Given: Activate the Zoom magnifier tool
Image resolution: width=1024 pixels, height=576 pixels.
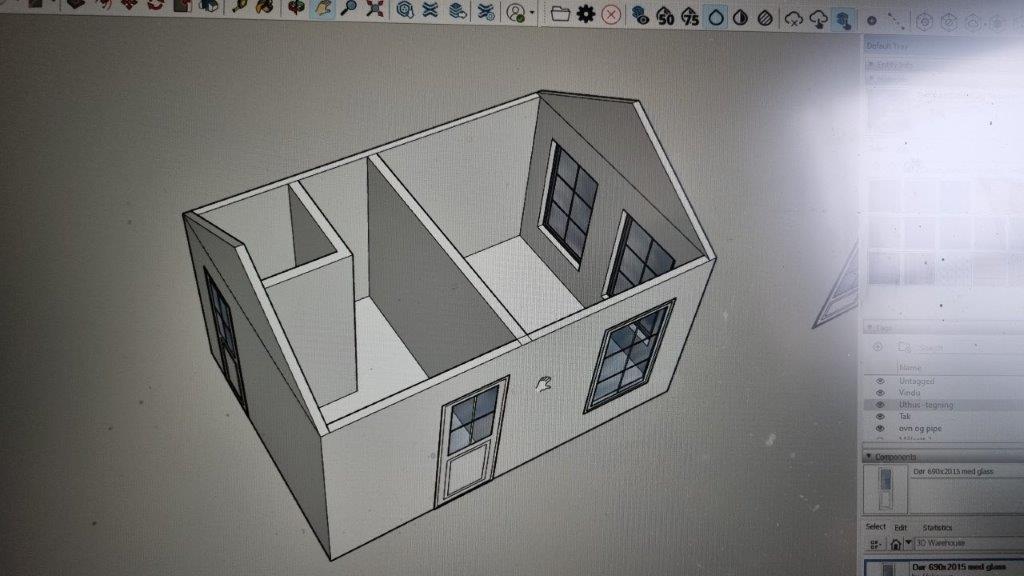Looking at the screenshot, I should point(349,9).
